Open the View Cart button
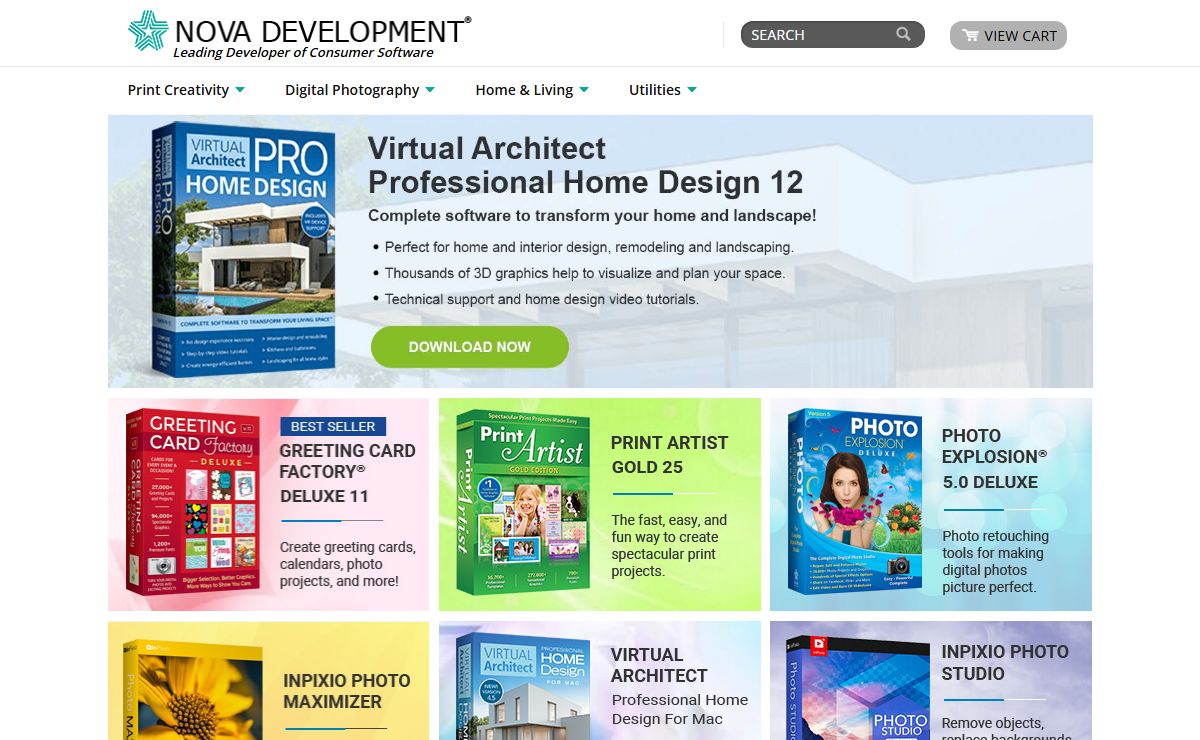The width and height of the screenshot is (1200, 740). click(1008, 35)
